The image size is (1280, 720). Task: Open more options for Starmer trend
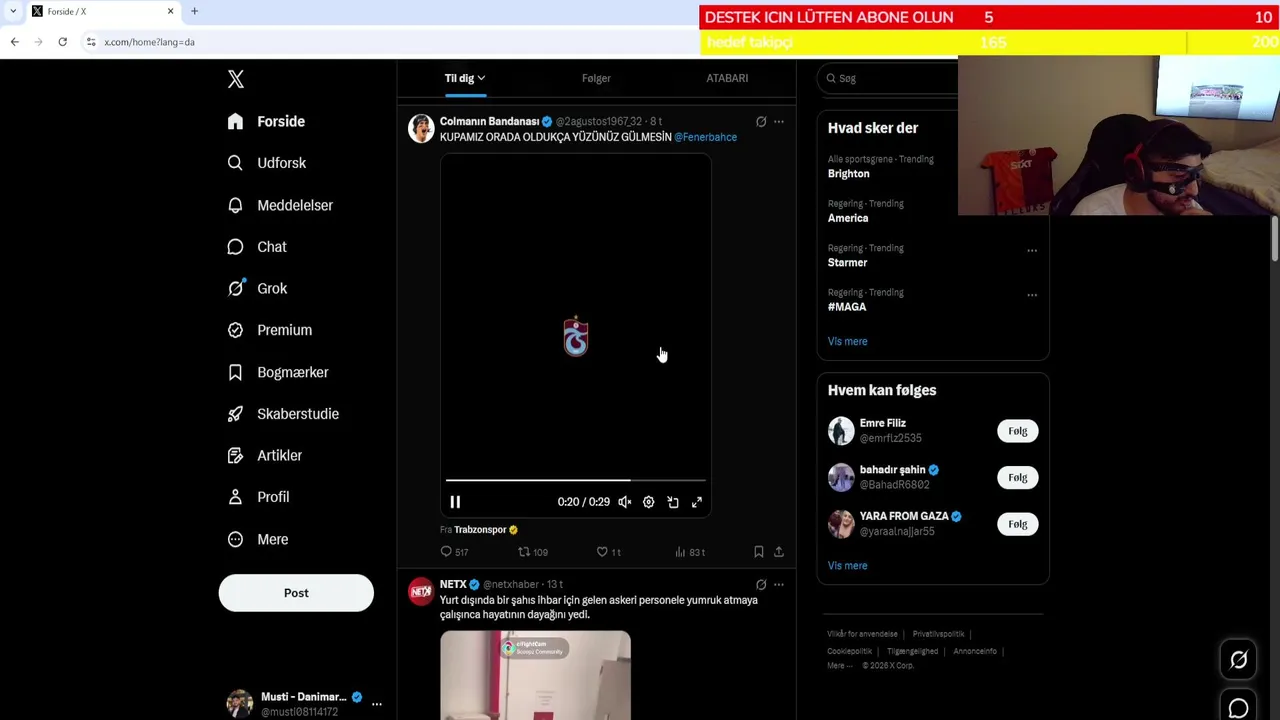(x=1032, y=251)
